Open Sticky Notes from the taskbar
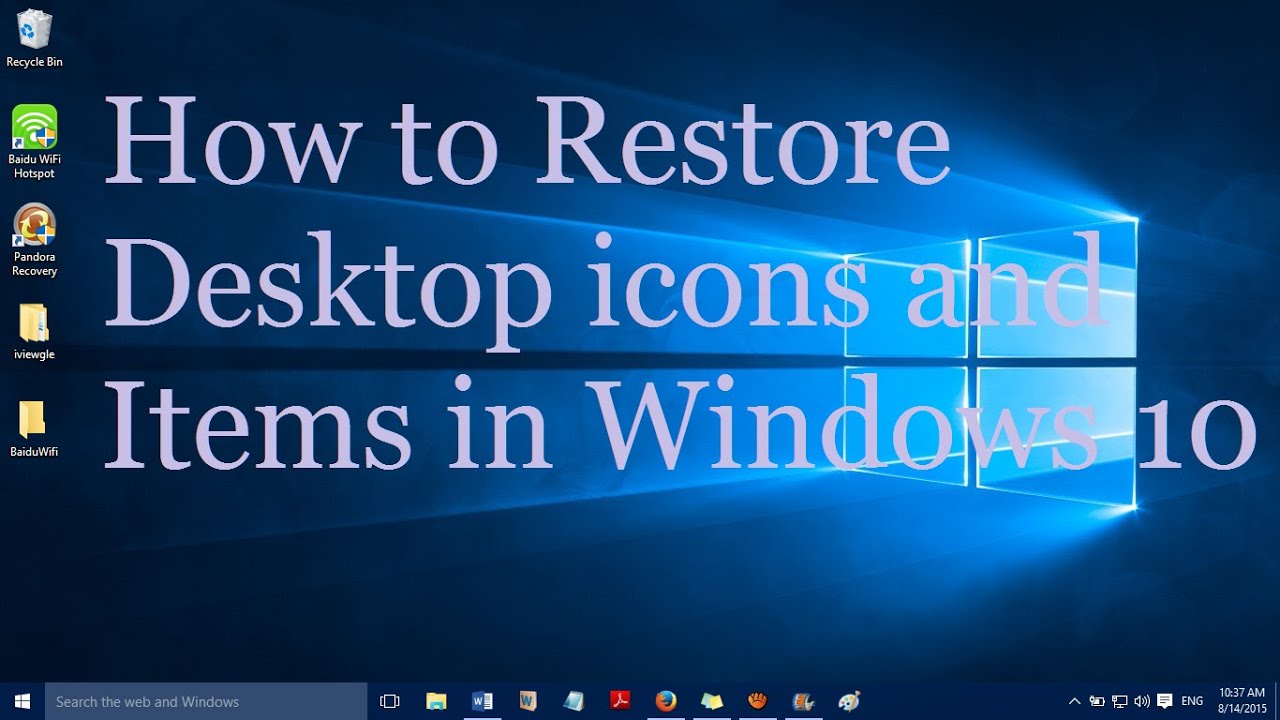The width and height of the screenshot is (1280, 720). coord(712,701)
